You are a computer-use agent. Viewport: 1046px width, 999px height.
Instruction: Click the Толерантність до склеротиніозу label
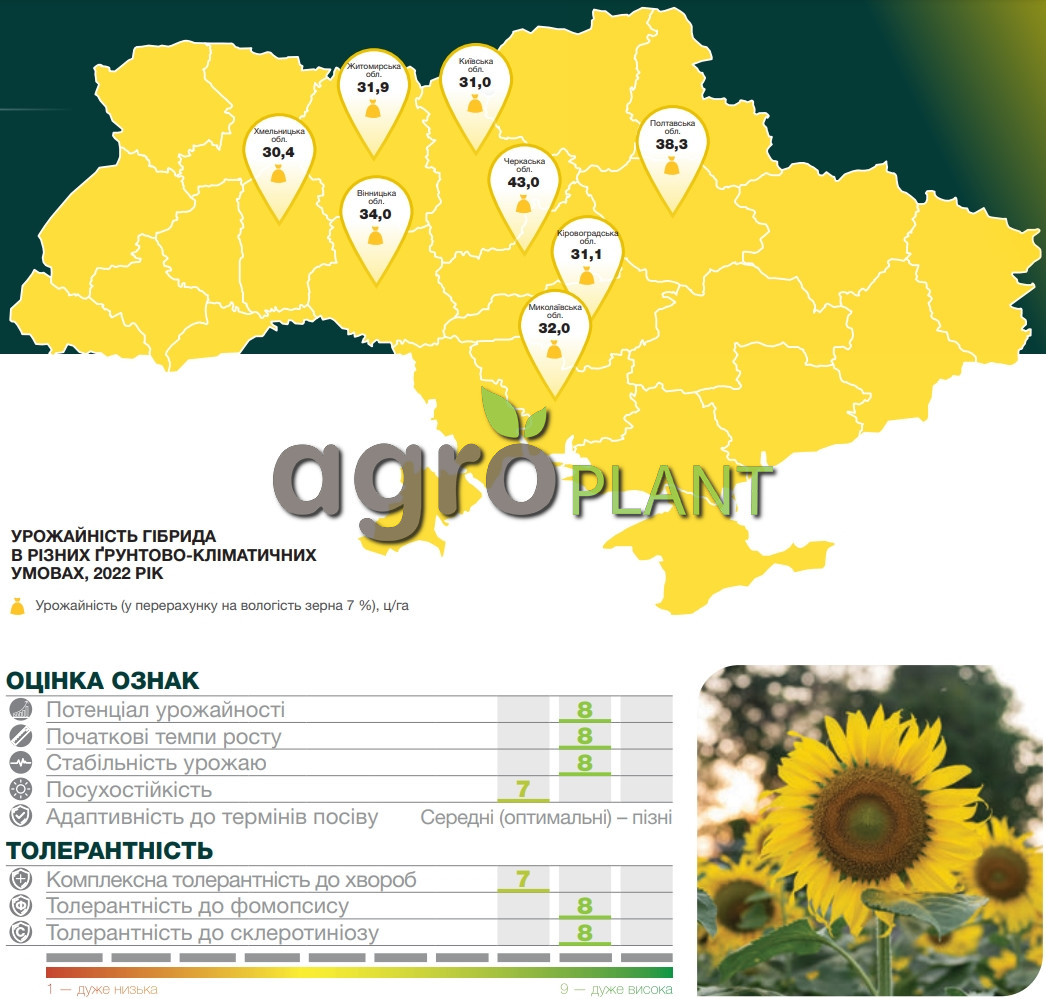tap(212, 932)
